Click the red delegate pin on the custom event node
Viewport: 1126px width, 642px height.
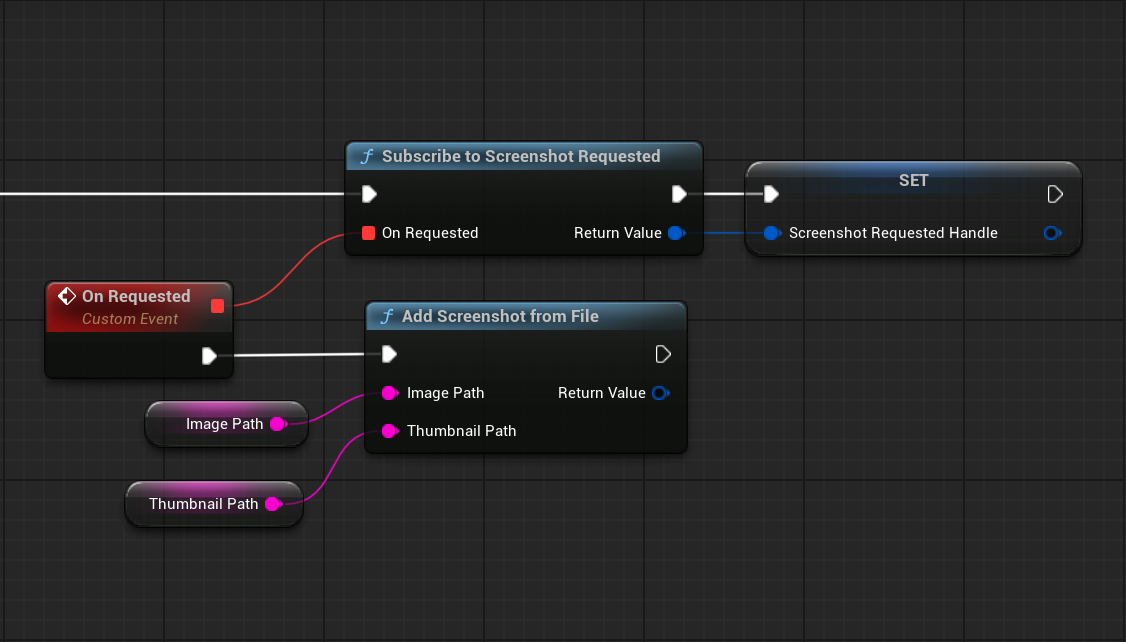pyautogui.click(x=217, y=305)
